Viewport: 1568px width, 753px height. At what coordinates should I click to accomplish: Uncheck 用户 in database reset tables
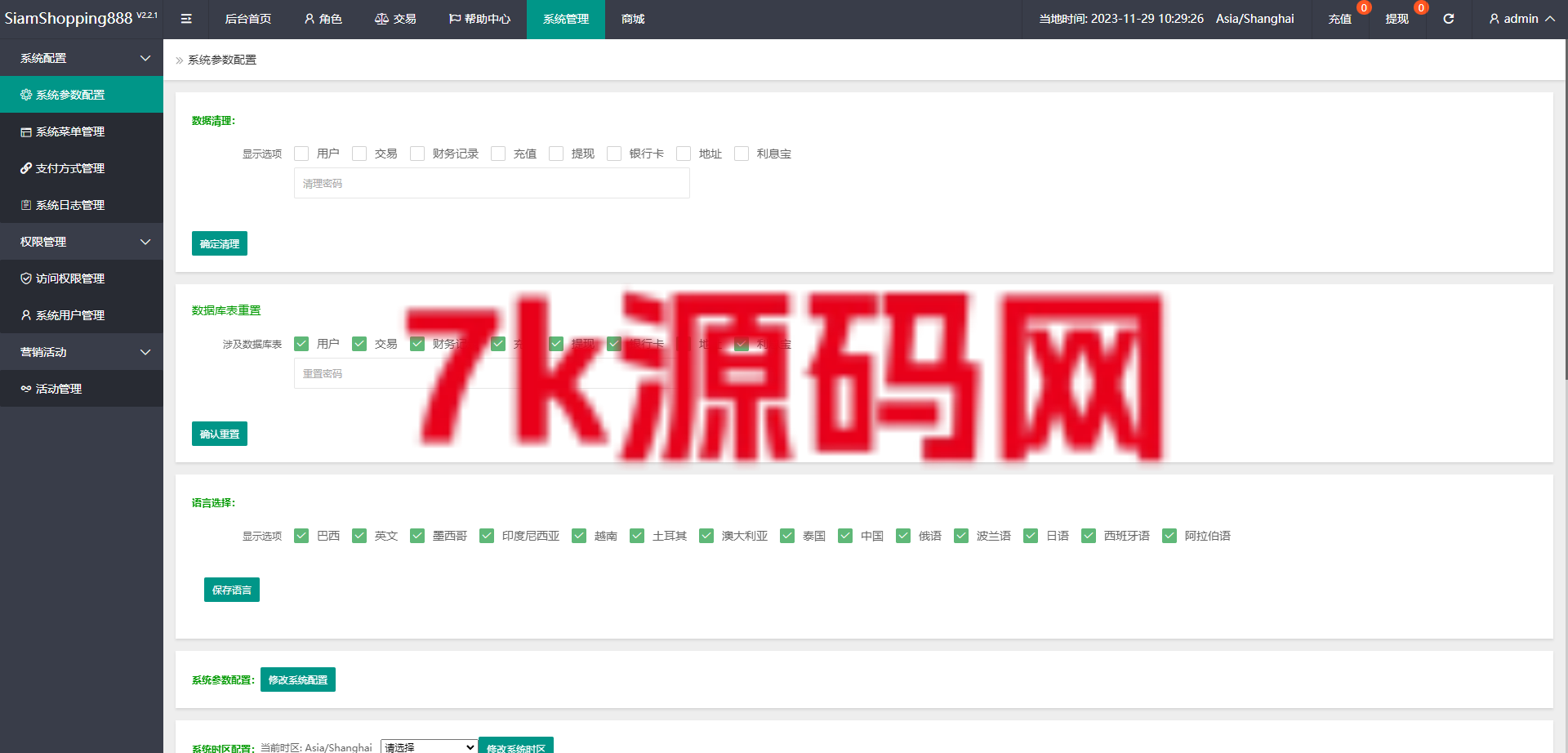pos(301,344)
